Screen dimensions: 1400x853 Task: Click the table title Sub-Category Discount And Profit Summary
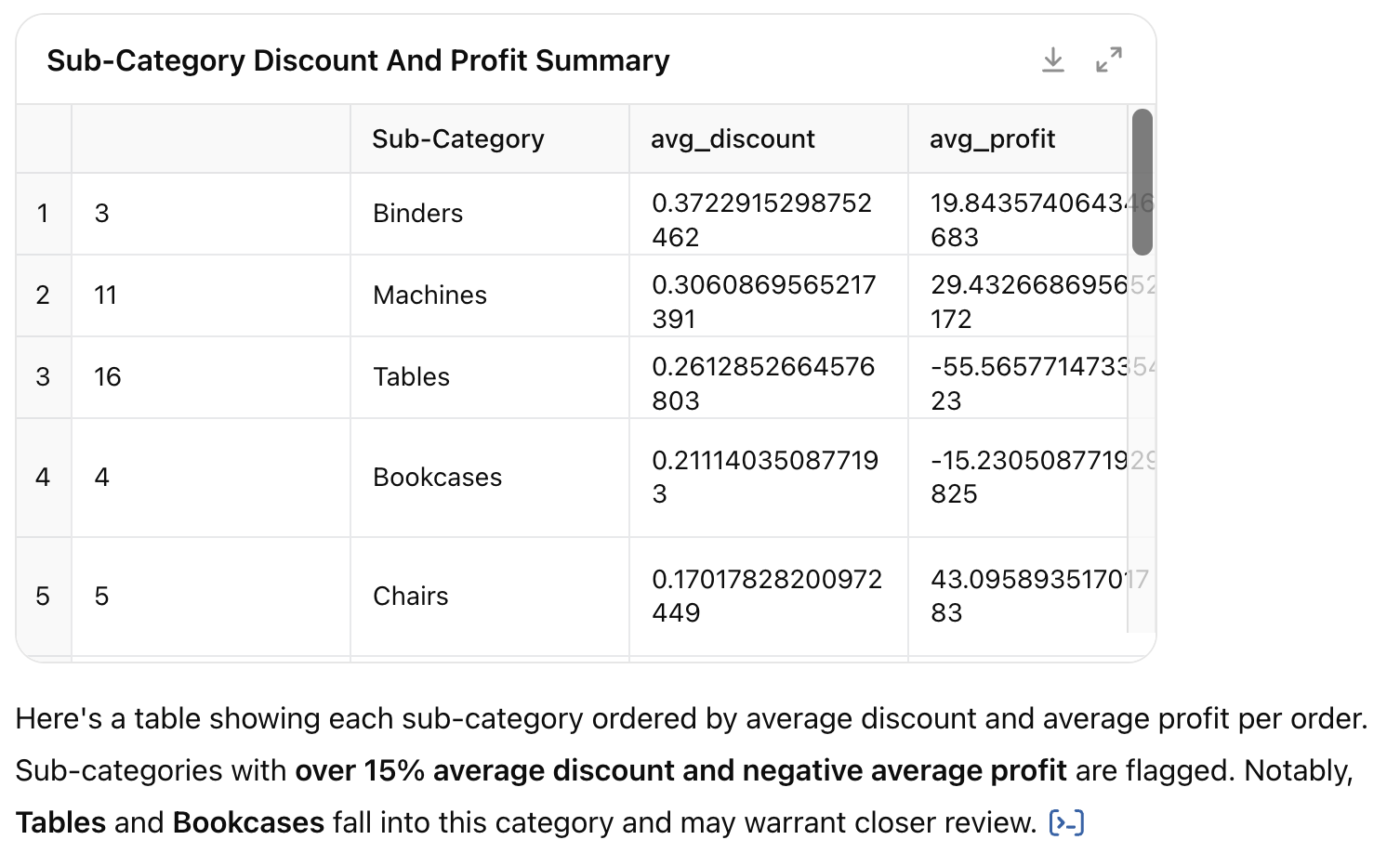click(358, 60)
